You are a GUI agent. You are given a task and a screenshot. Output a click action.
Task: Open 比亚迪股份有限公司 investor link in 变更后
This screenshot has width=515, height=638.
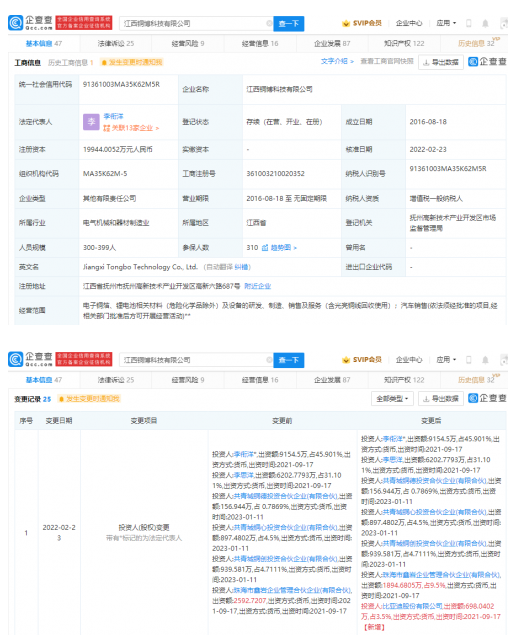412,606
